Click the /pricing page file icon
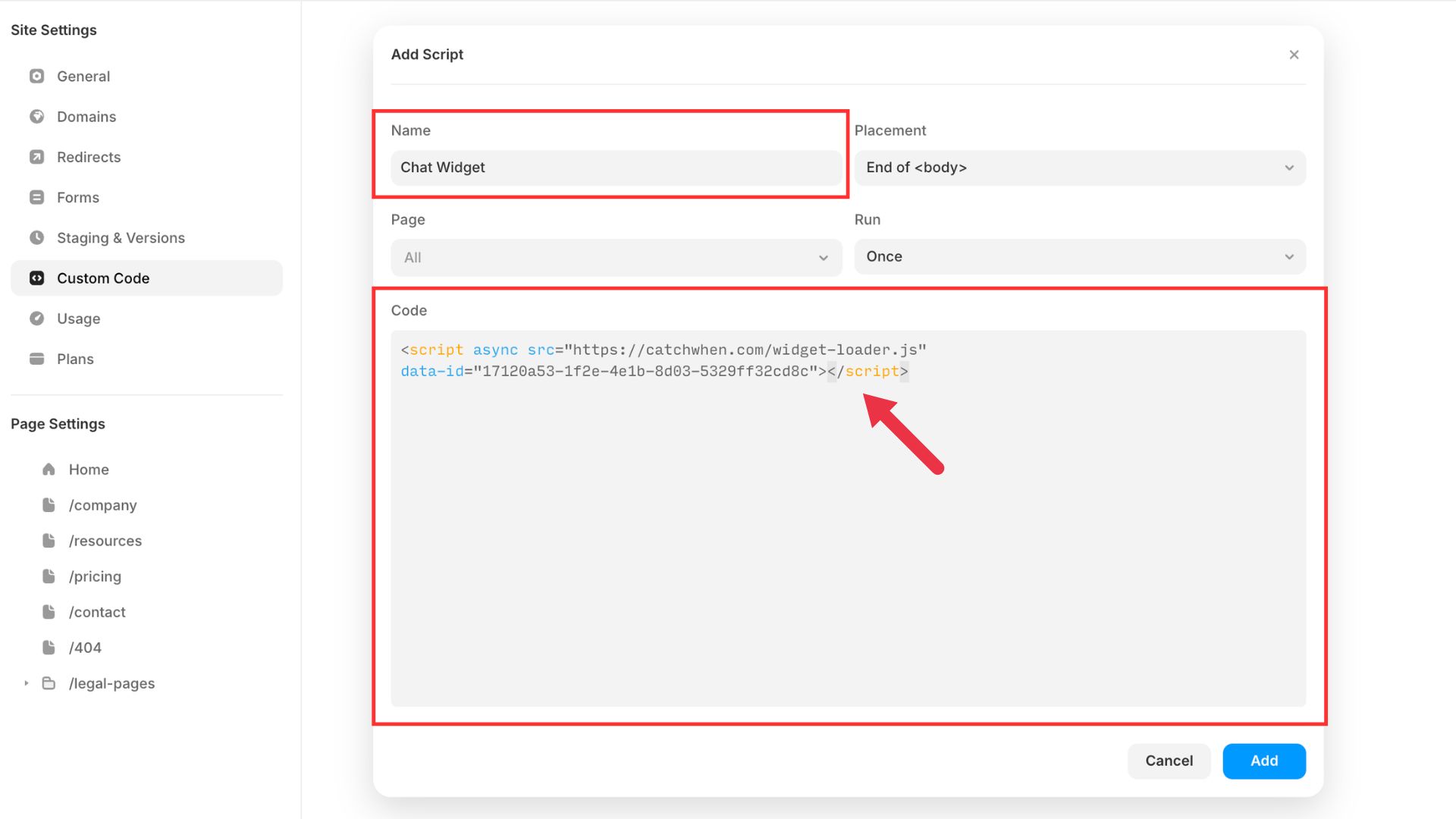1456x819 pixels. (49, 576)
